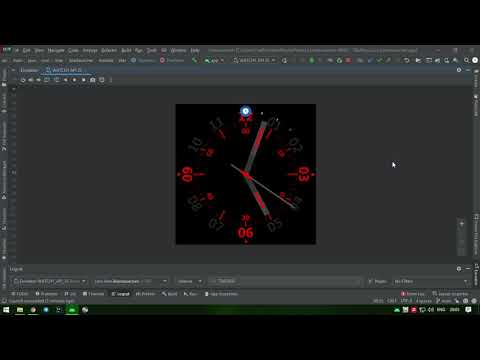The height and width of the screenshot is (360, 480).
Task: Open the Event Log button
Action: (x=413, y=294)
